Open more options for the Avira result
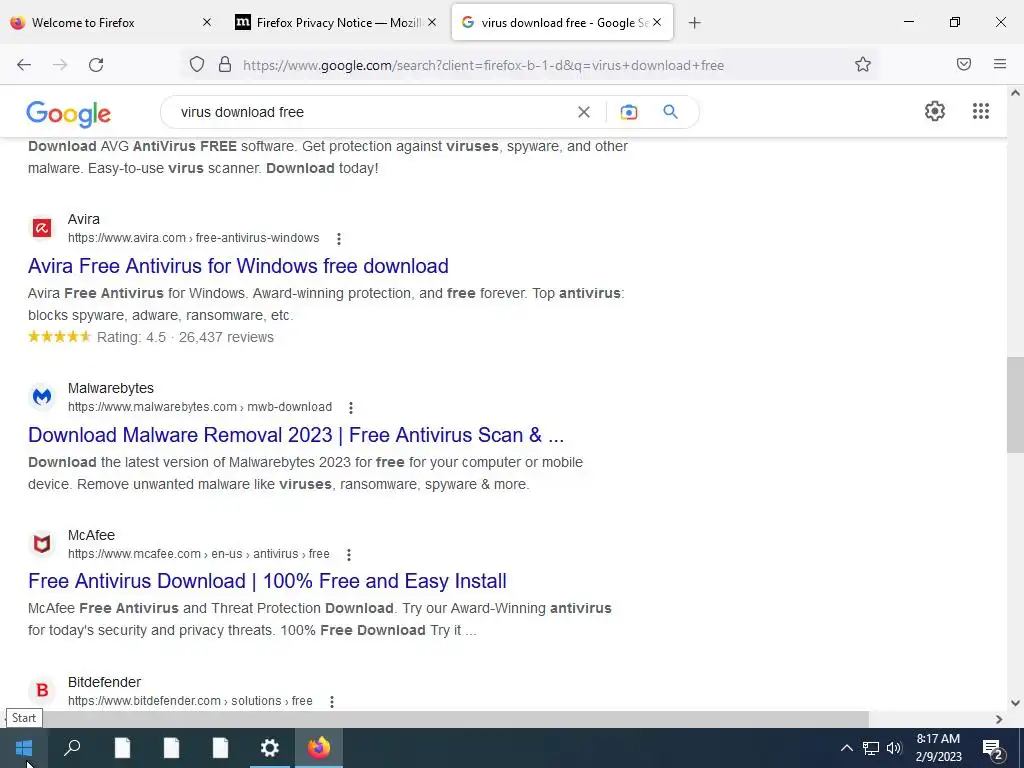The image size is (1024, 768). (x=338, y=239)
